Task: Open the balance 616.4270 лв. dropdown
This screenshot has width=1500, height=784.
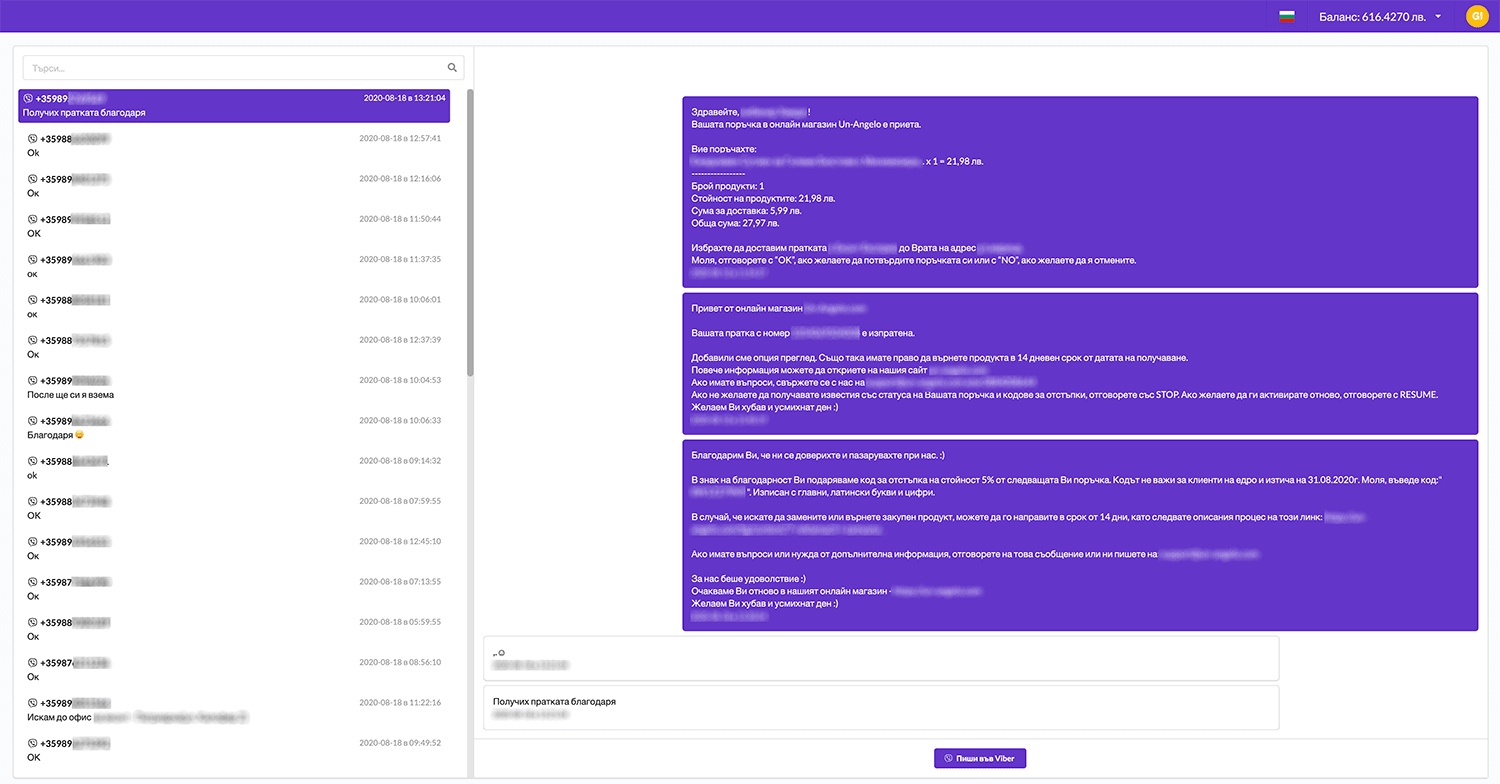Action: tap(1380, 16)
